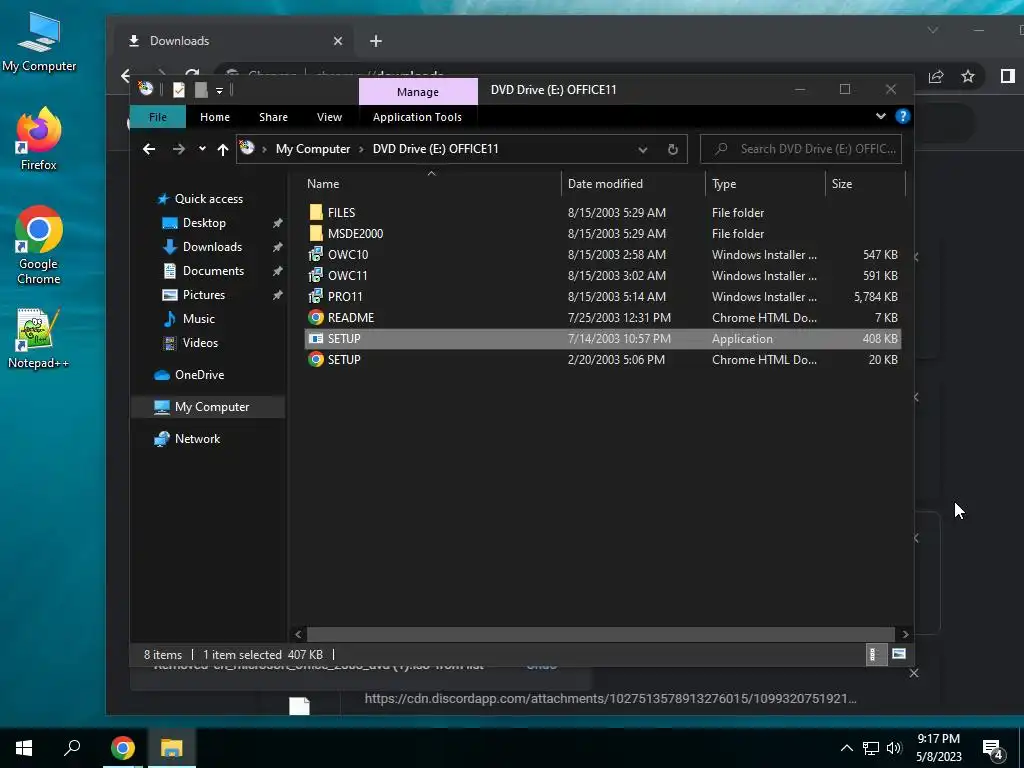
Task: Open the Notifications action center icon
Action: (993, 748)
